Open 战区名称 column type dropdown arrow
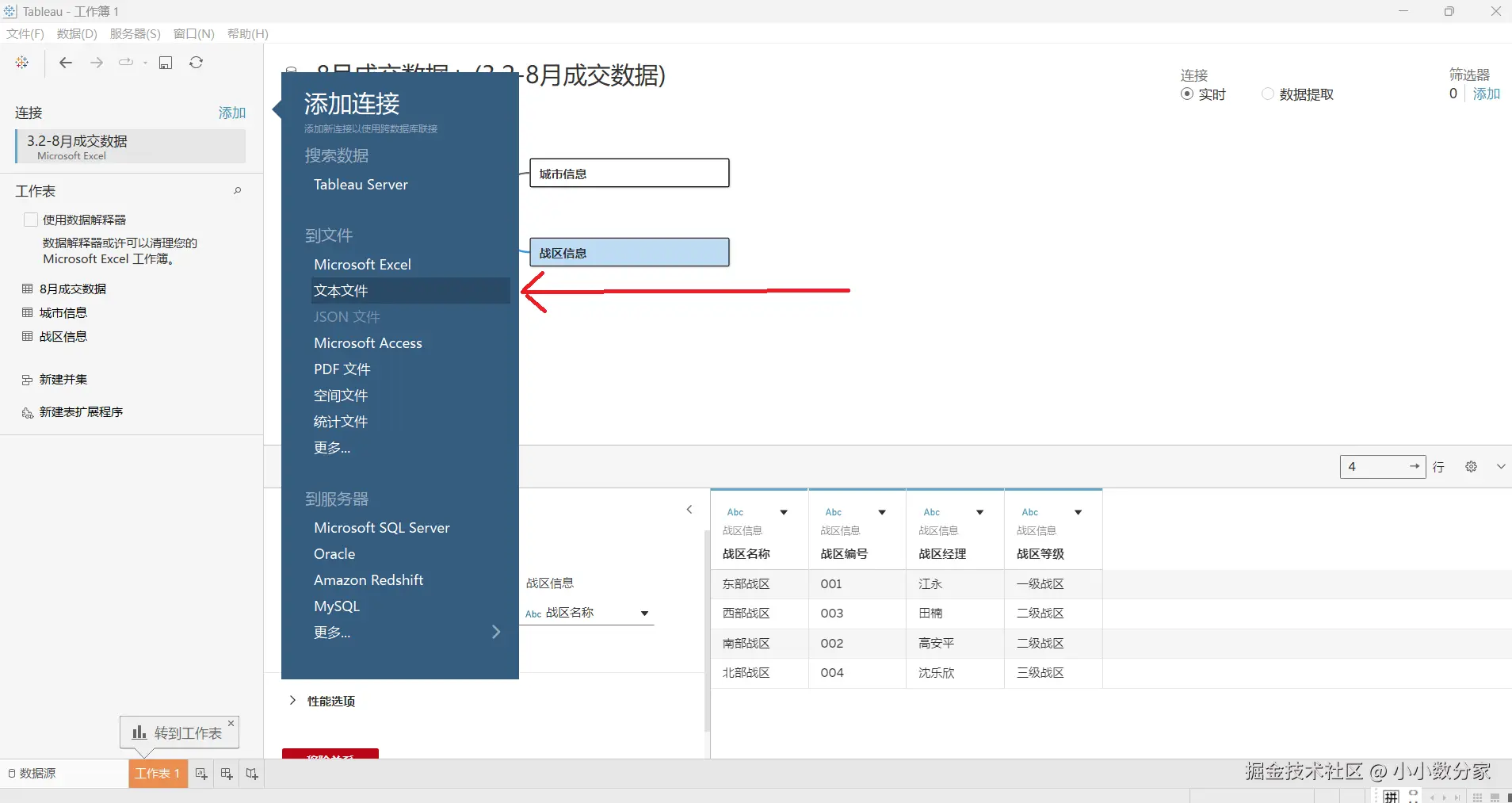 [x=784, y=512]
